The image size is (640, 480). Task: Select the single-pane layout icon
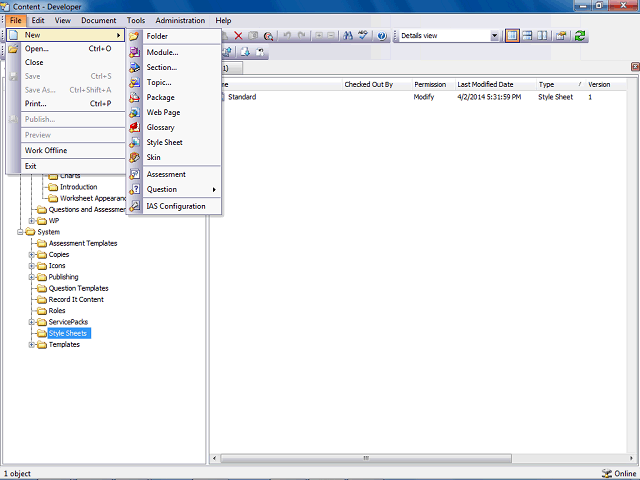pos(512,36)
